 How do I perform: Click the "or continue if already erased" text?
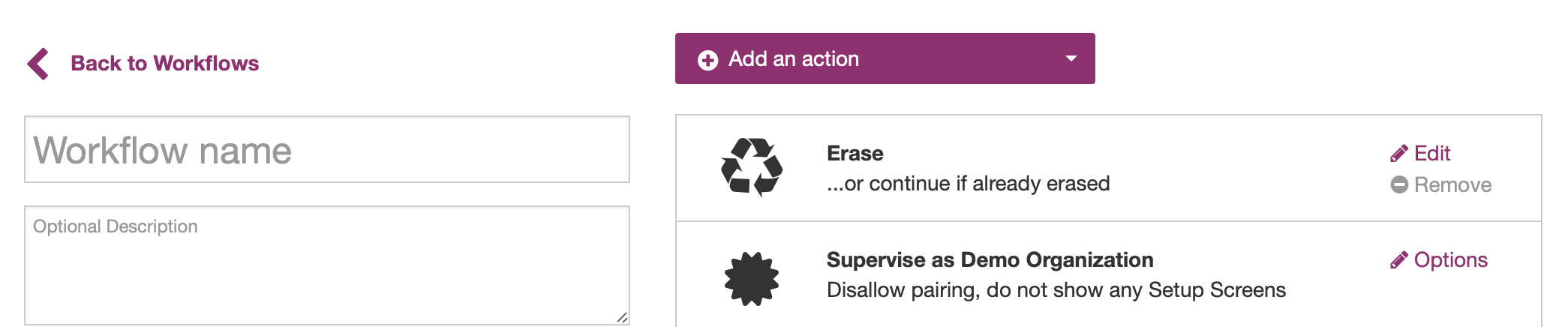click(x=968, y=184)
